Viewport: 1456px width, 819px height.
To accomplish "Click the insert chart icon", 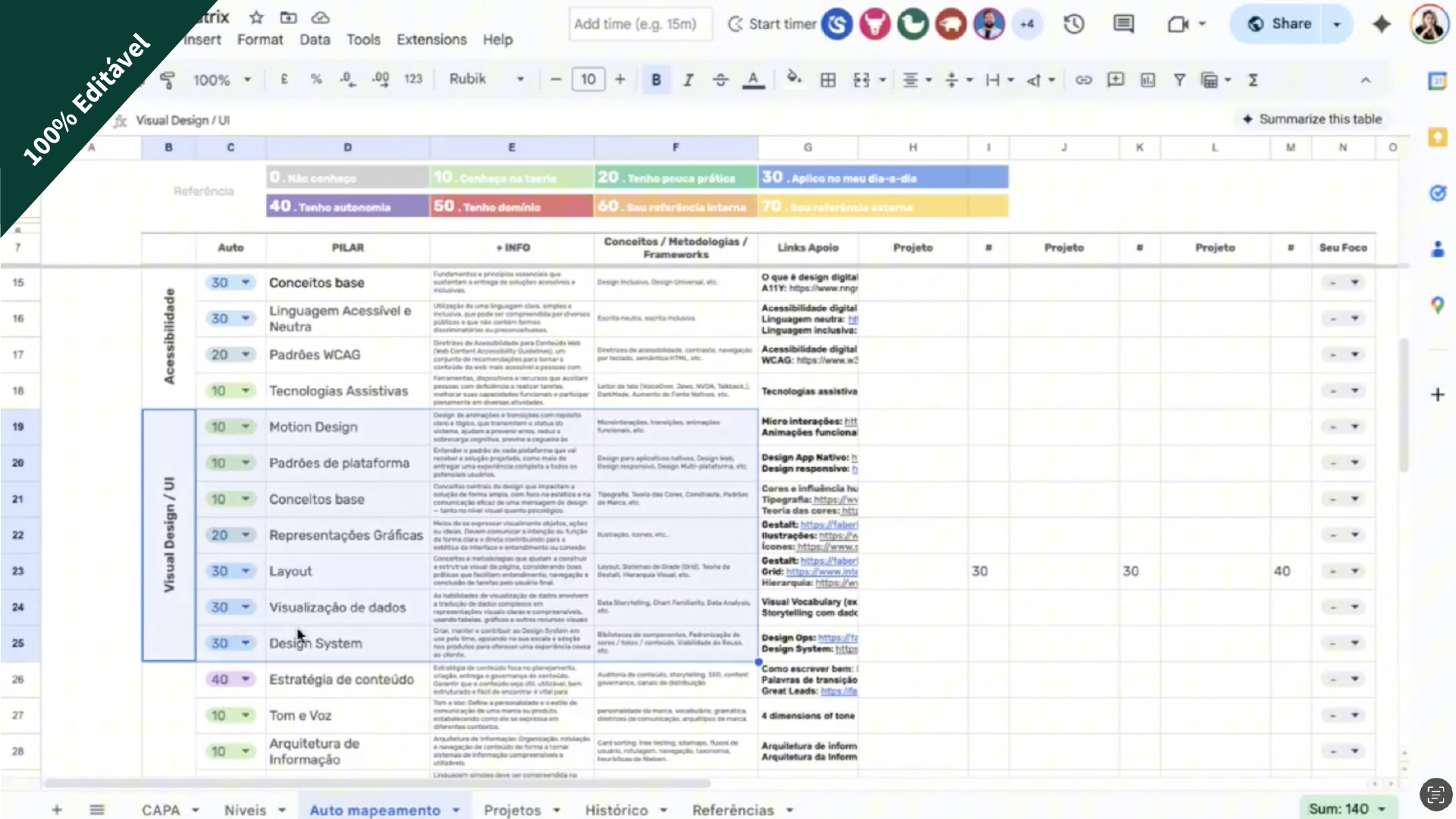I will tap(1147, 80).
